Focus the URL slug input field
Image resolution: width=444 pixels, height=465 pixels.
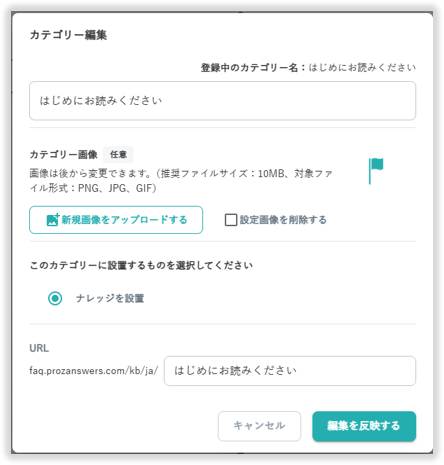(290, 371)
